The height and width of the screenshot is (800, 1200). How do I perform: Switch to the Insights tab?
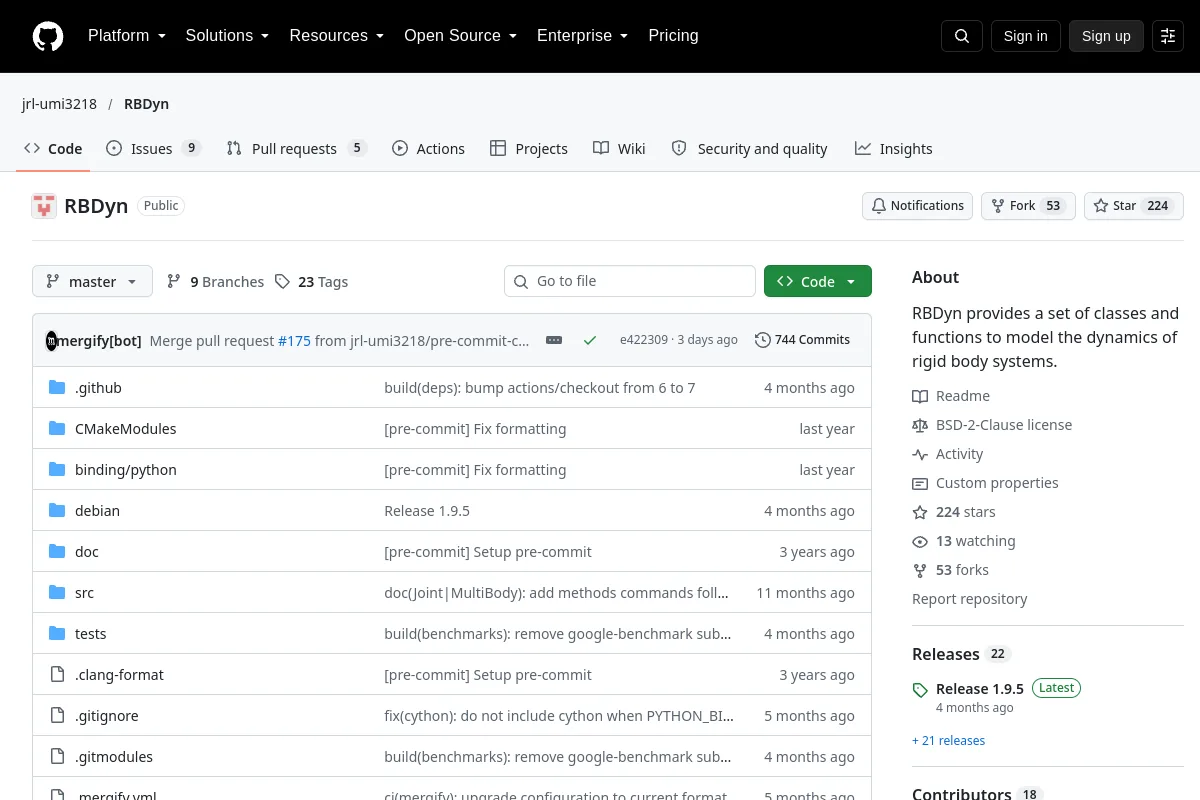[x=894, y=148]
